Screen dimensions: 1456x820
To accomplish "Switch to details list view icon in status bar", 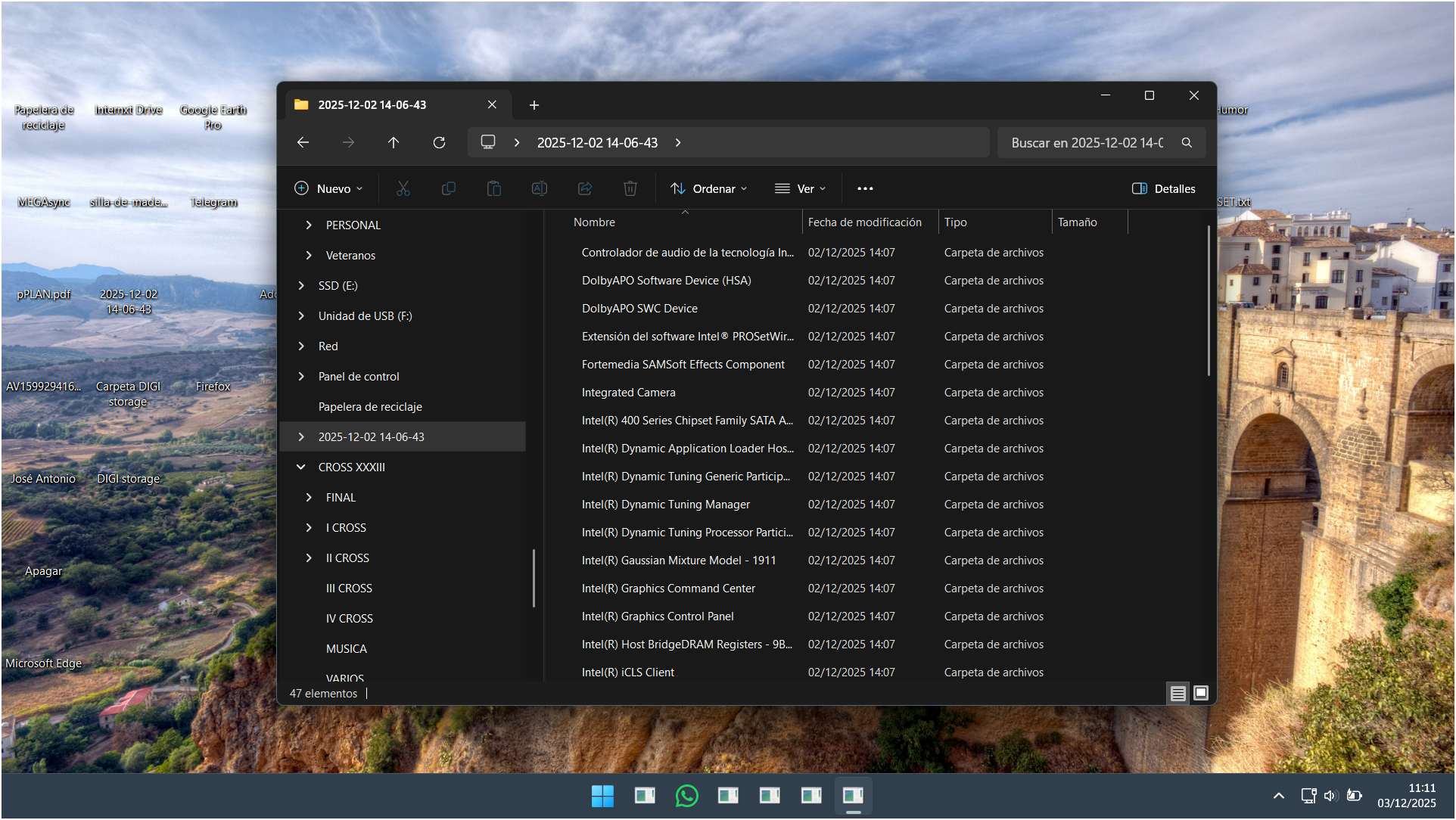I will (1178, 693).
